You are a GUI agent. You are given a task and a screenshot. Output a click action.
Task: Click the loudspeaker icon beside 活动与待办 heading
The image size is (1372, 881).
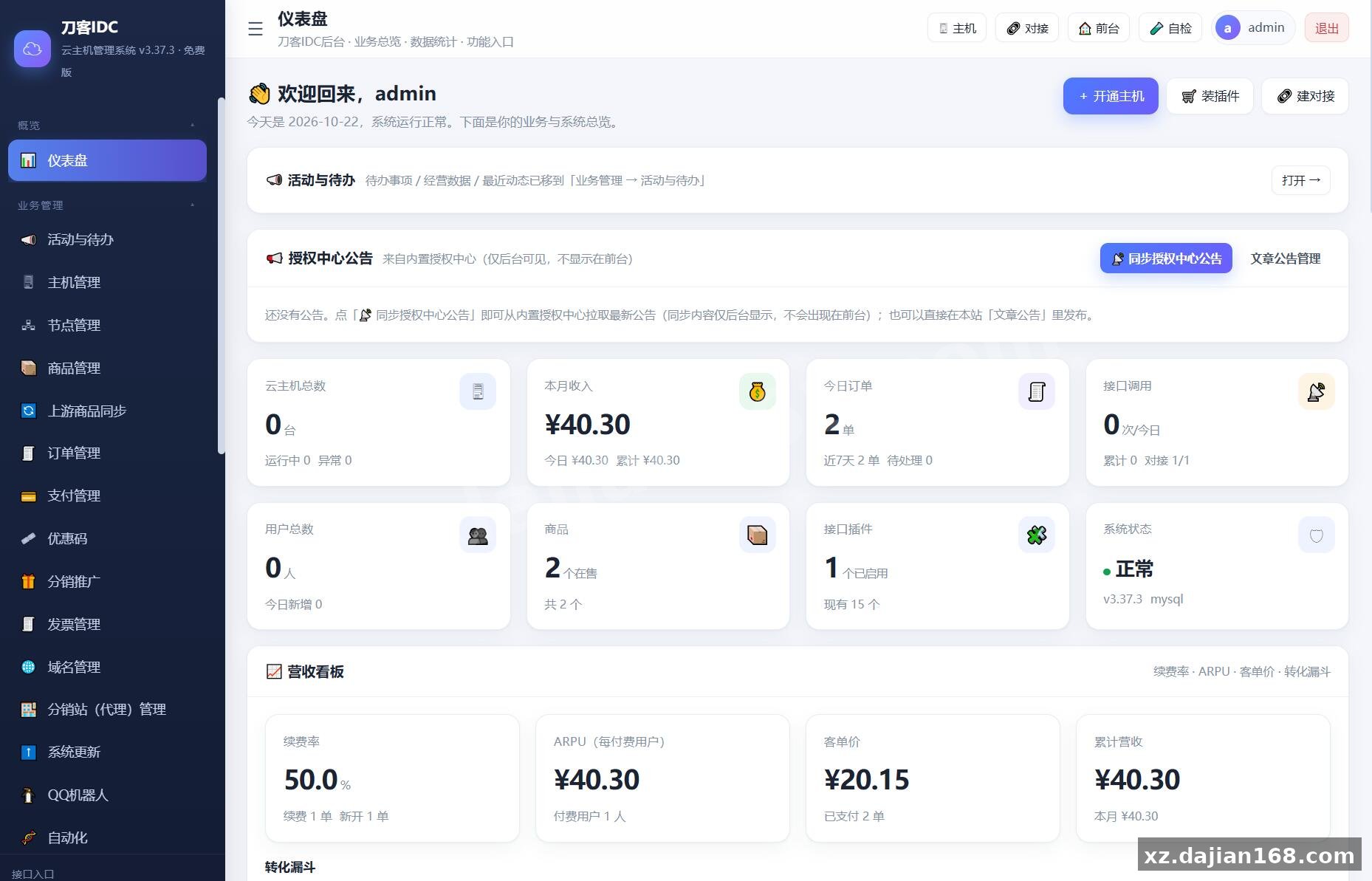click(x=274, y=180)
